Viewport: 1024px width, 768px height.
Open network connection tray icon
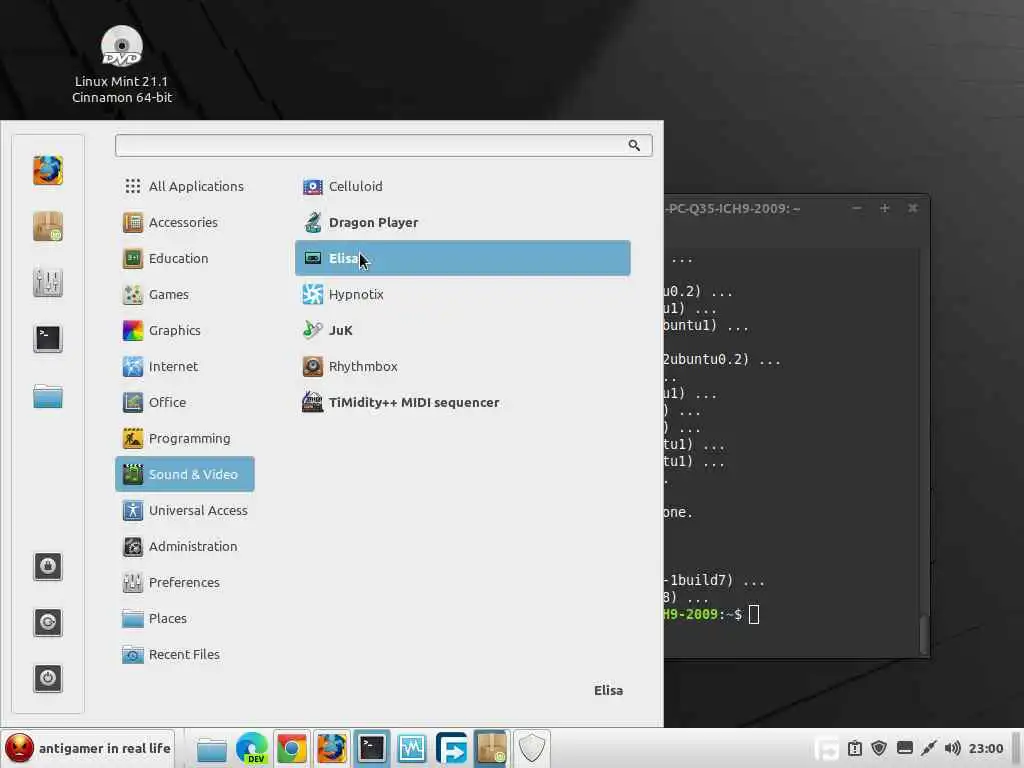(x=929, y=748)
